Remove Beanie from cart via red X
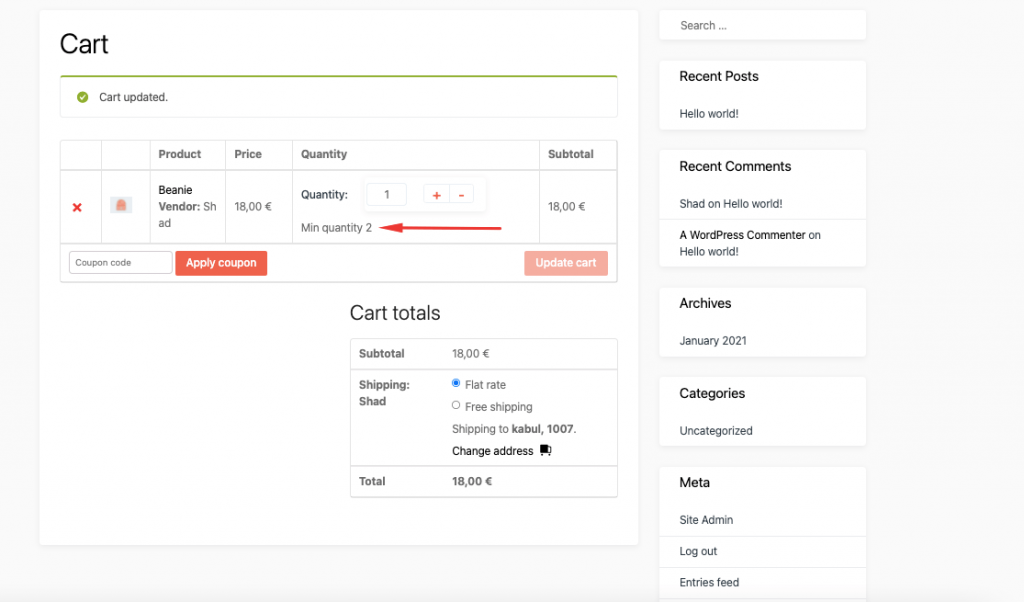The image size is (1024, 602). 77,207
